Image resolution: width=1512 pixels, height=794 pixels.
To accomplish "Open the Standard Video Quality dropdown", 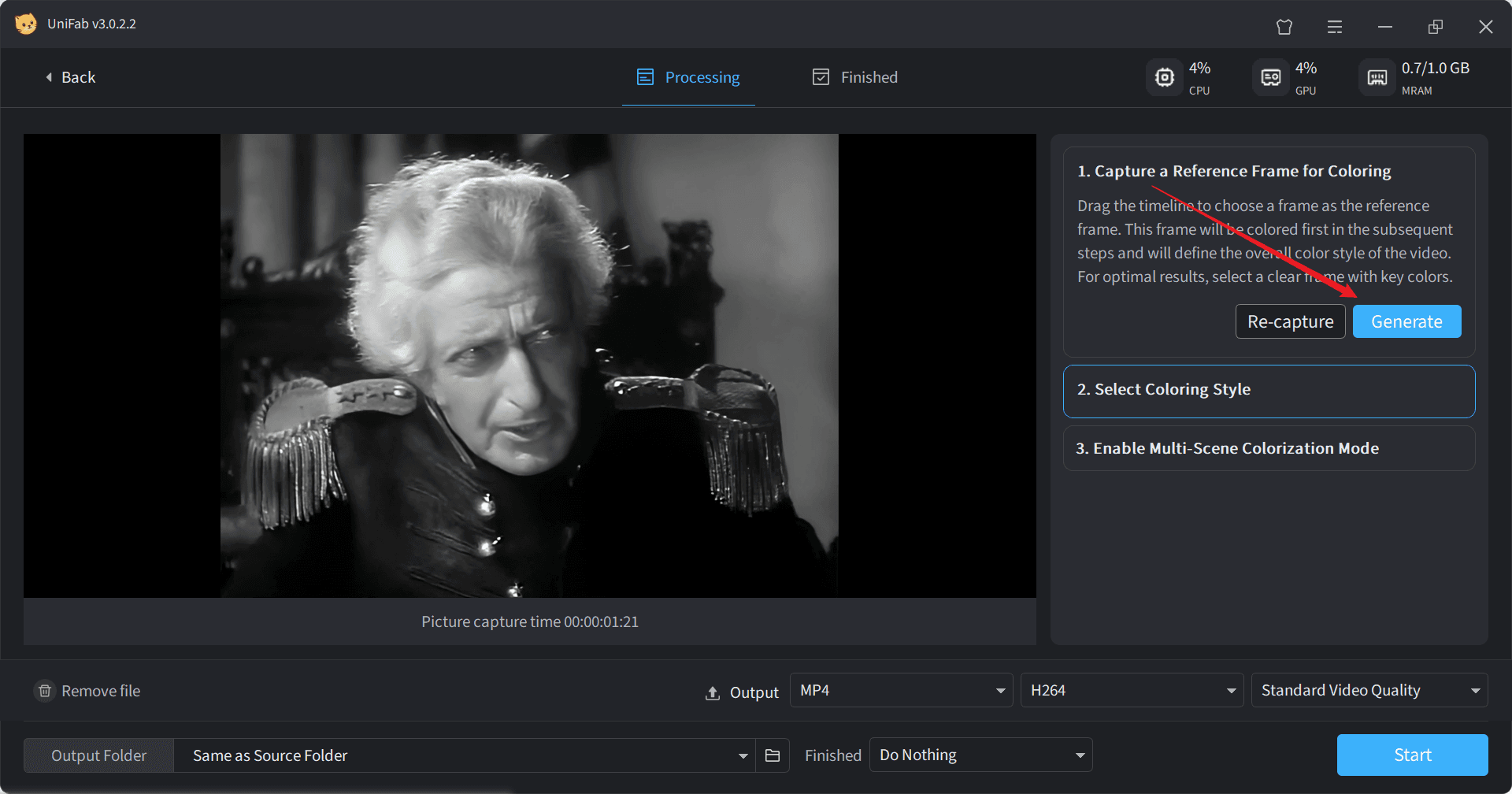I will 1369,690.
